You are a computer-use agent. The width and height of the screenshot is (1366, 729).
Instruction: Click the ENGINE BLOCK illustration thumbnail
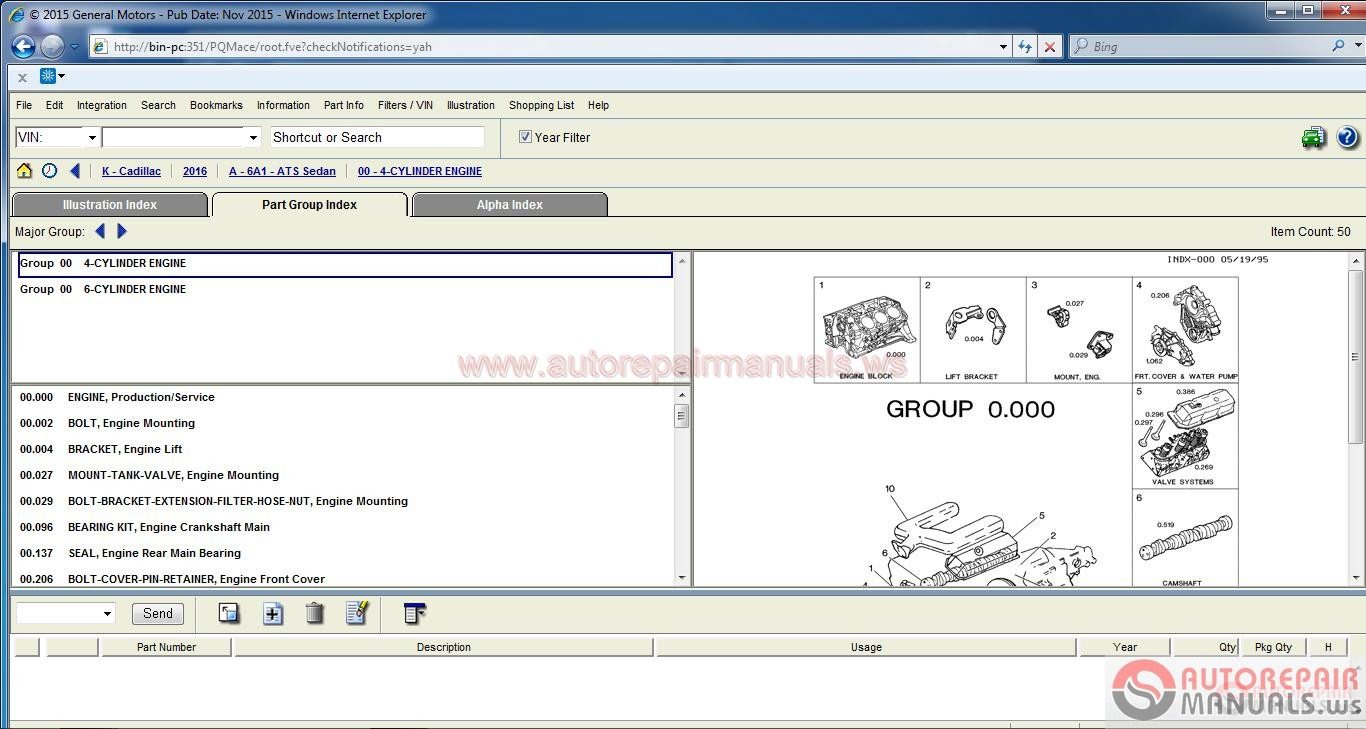pos(866,330)
